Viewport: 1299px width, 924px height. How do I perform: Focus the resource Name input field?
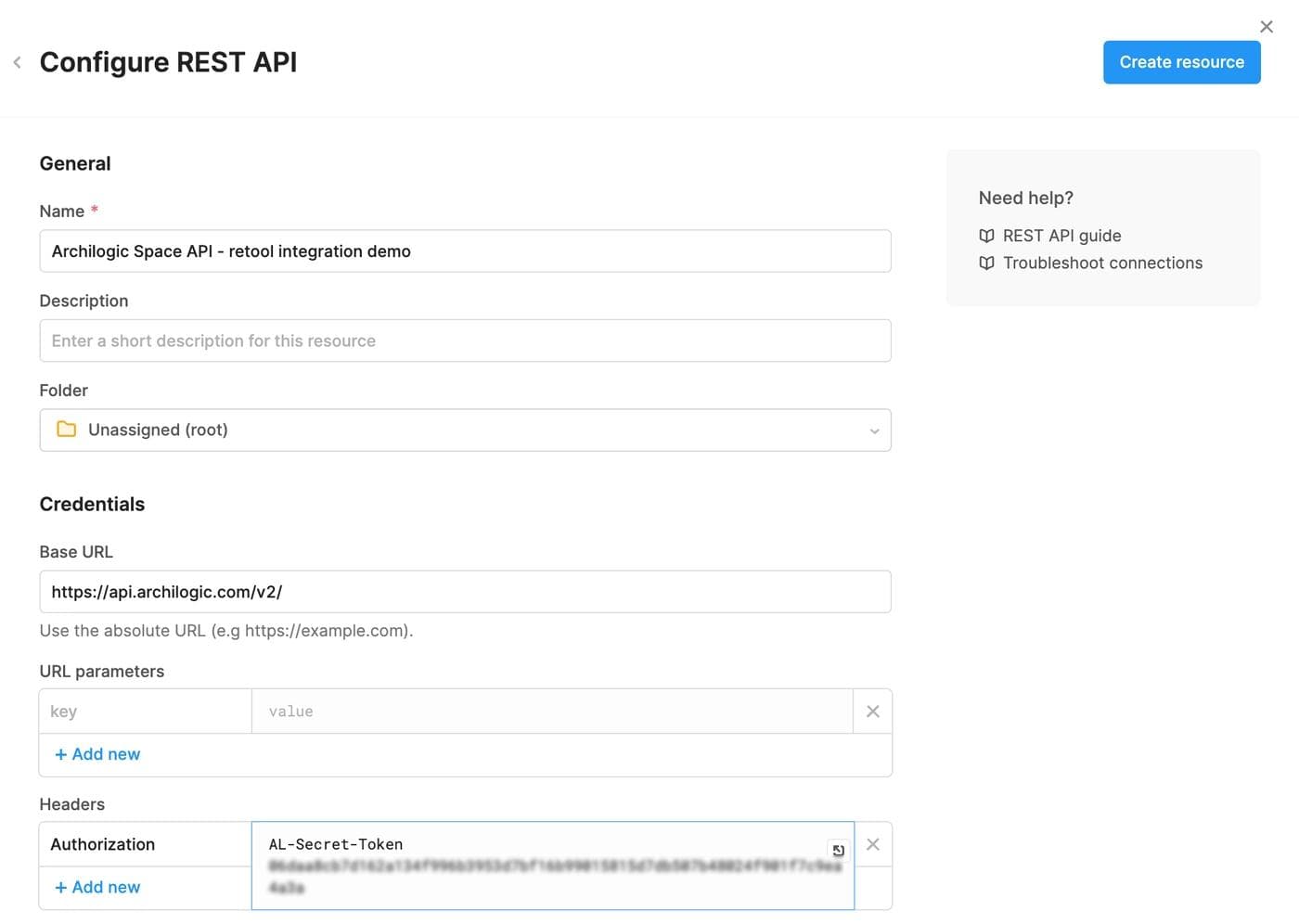[x=464, y=251]
